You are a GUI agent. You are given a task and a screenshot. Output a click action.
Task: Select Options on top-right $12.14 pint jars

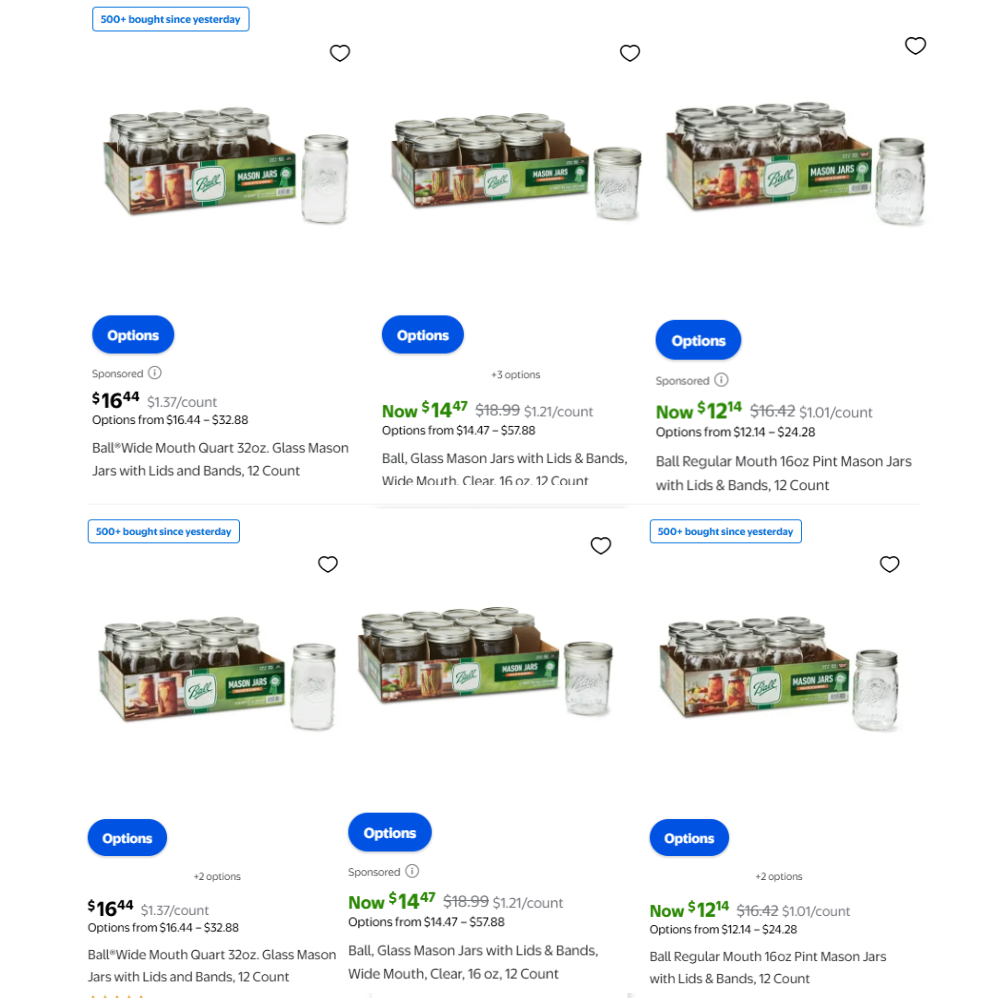tap(698, 341)
